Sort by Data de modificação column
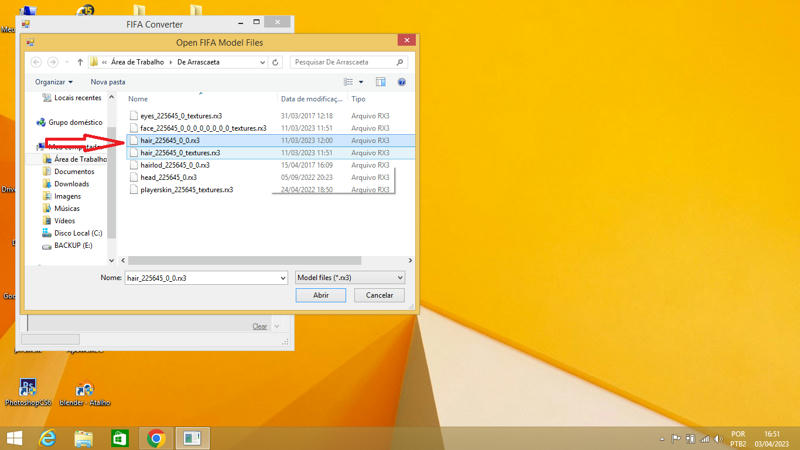The image size is (800, 450). pyautogui.click(x=311, y=99)
